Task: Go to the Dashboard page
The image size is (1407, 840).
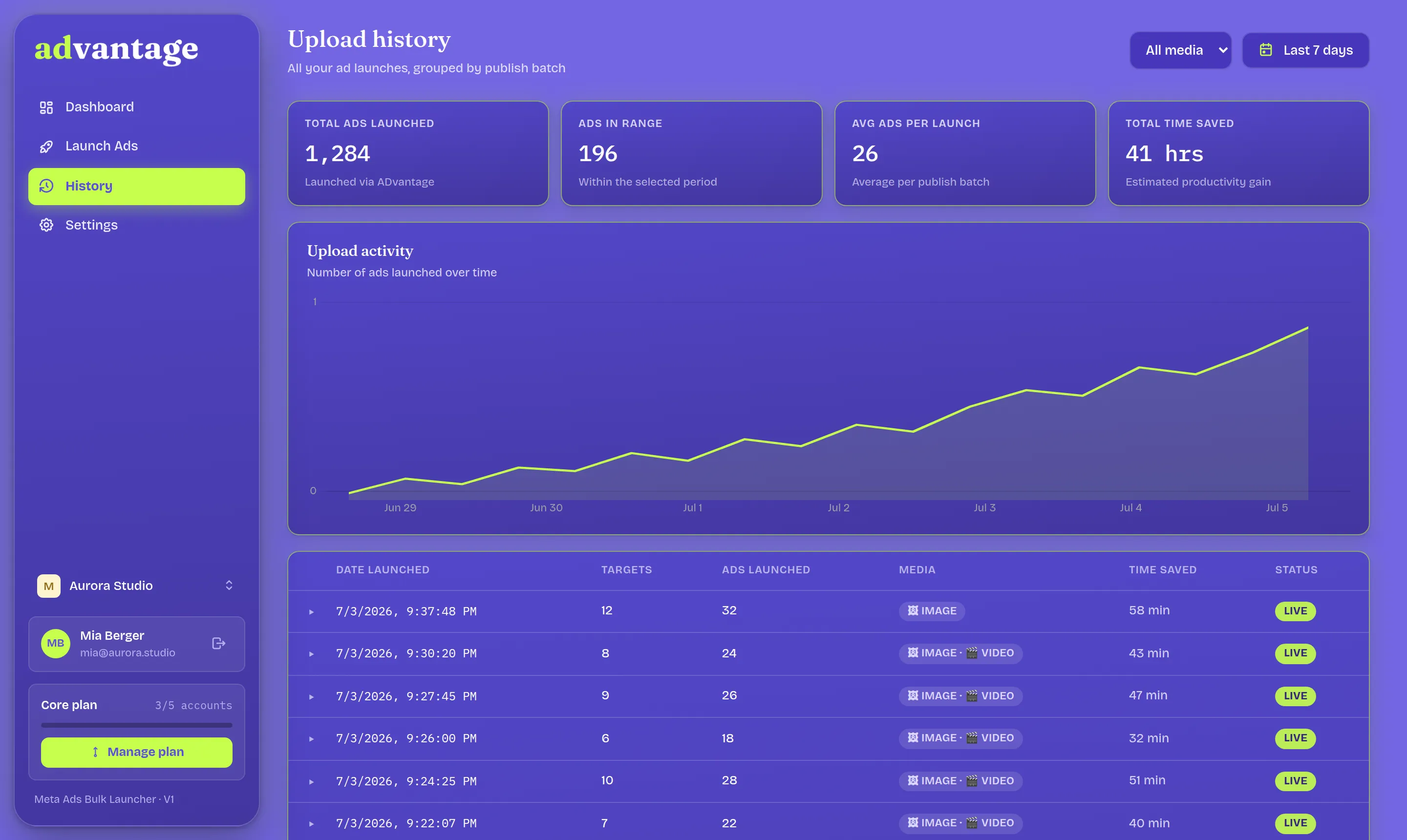Action: [136, 107]
